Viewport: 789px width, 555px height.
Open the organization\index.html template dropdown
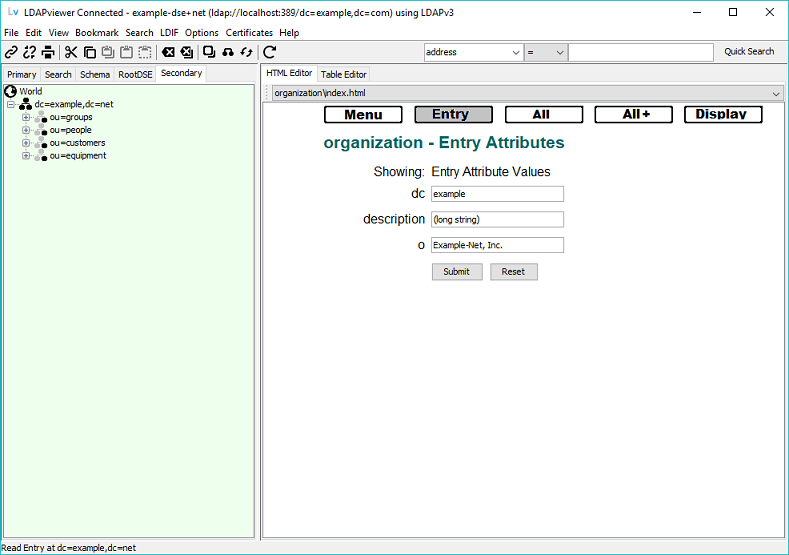(x=776, y=93)
